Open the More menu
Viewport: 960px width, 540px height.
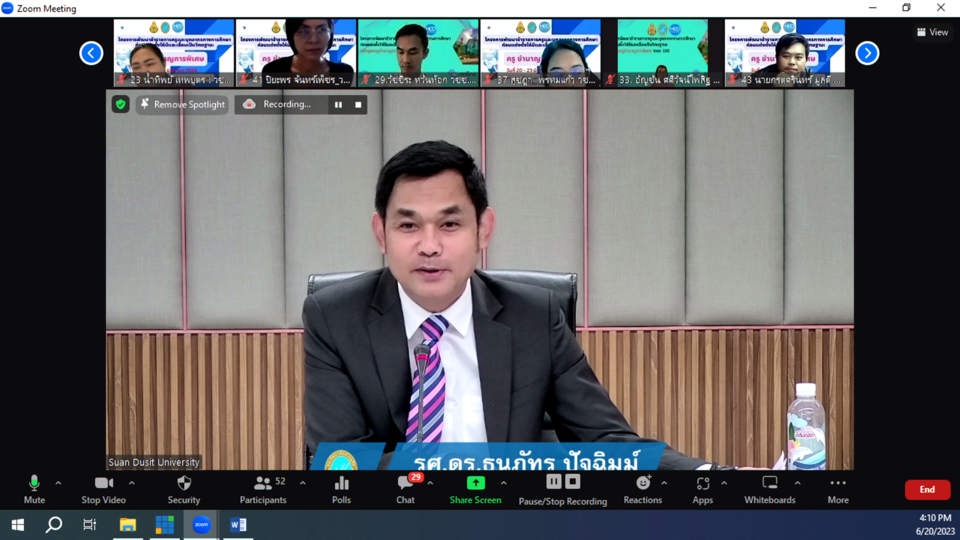point(838,488)
